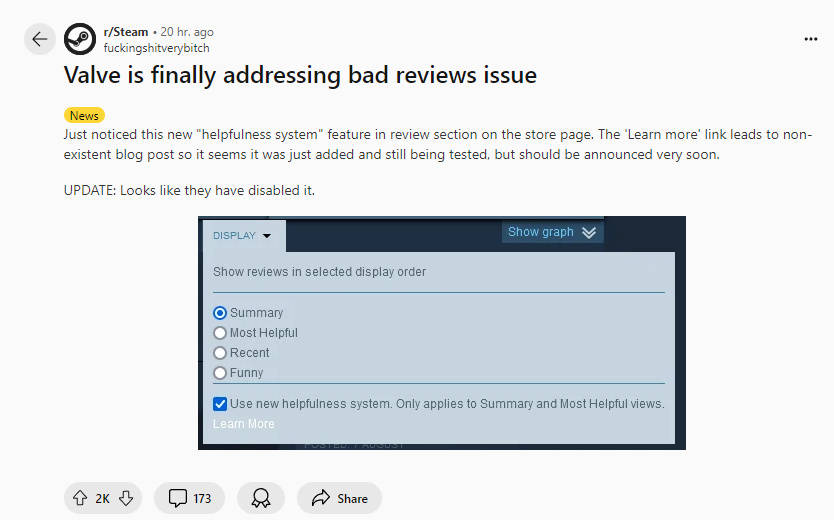The image size is (834, 520).
Task: Open the post author's username profile
Action: pyautogui.click(x=157, y=47)
